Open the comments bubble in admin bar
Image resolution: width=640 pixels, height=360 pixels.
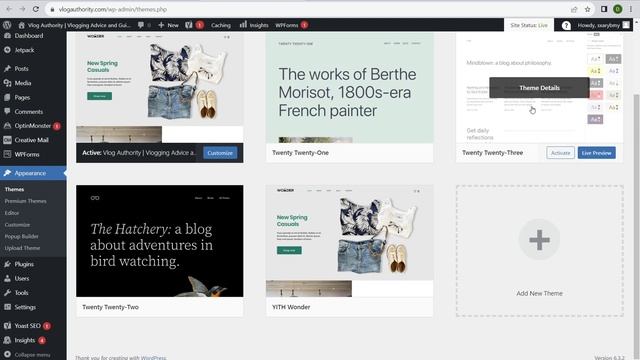pos(141,25)
